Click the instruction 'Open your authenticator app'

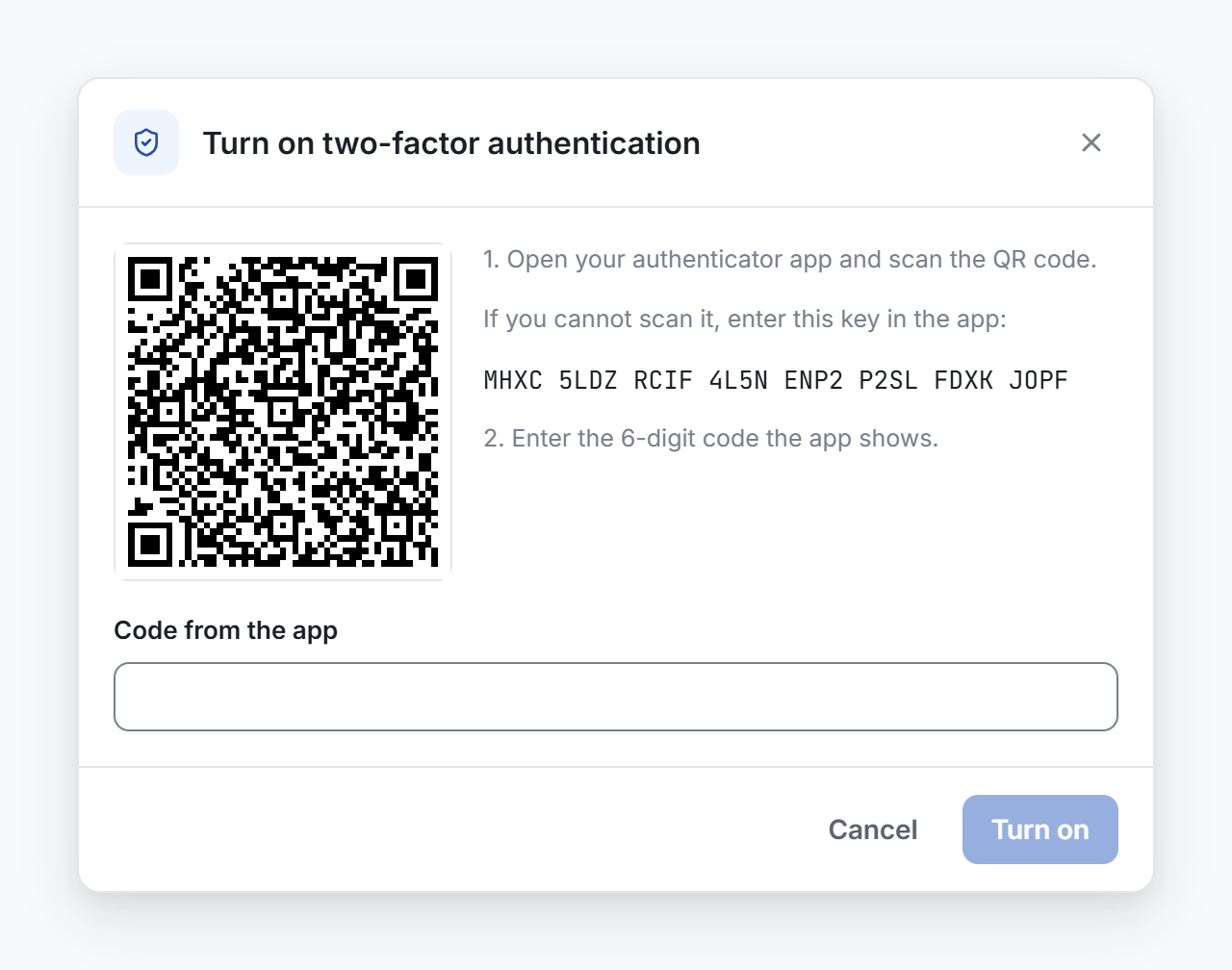click(x=790, y=260)
